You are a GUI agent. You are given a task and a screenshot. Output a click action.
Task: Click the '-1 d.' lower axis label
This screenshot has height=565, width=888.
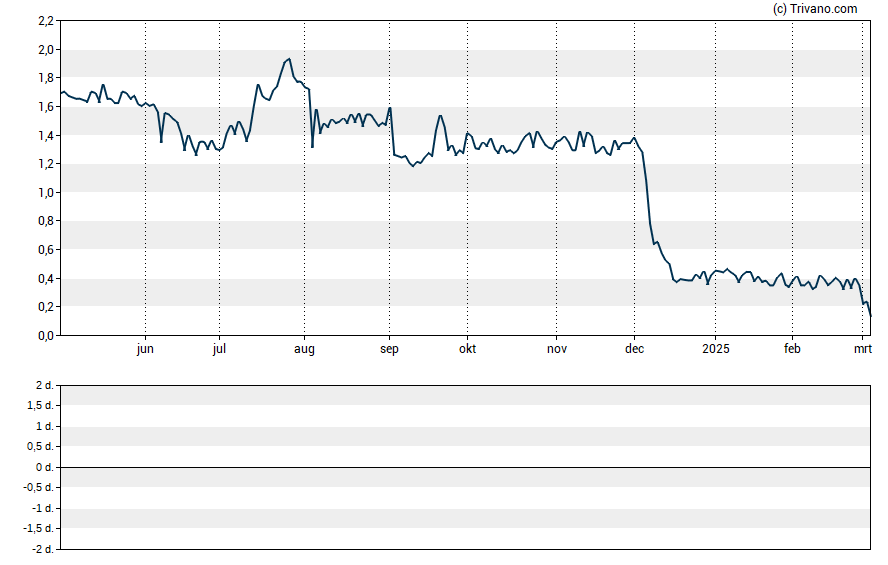click(x=42, y=508)
